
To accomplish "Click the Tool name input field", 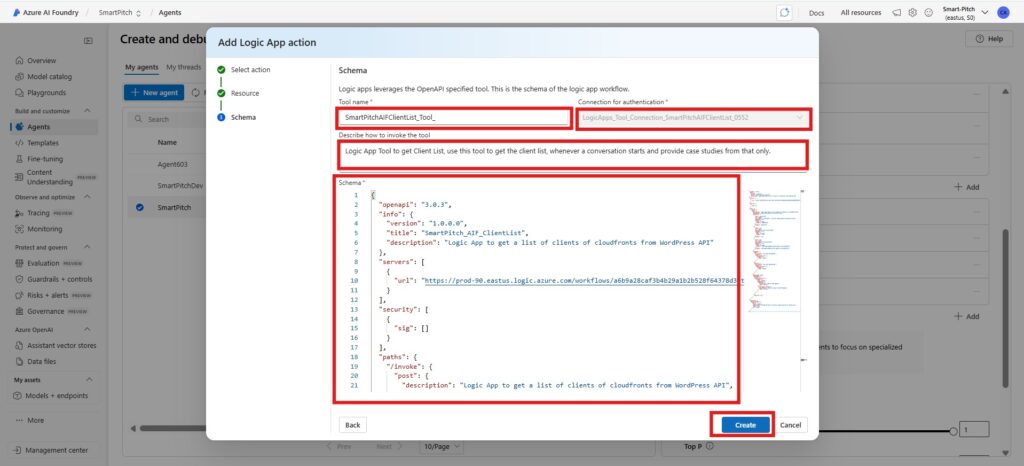I will coord(453,117).
